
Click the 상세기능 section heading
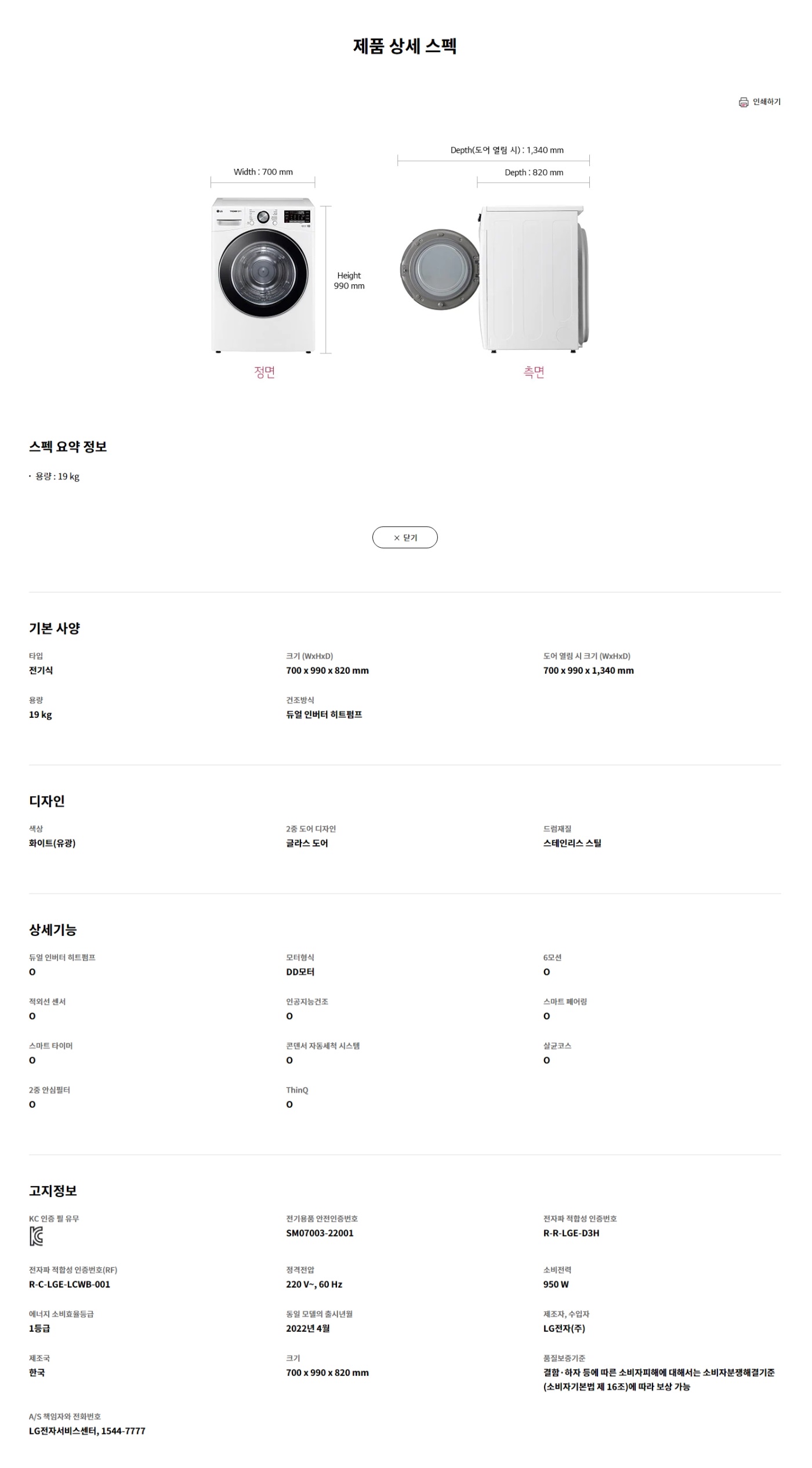click(53, 930)
